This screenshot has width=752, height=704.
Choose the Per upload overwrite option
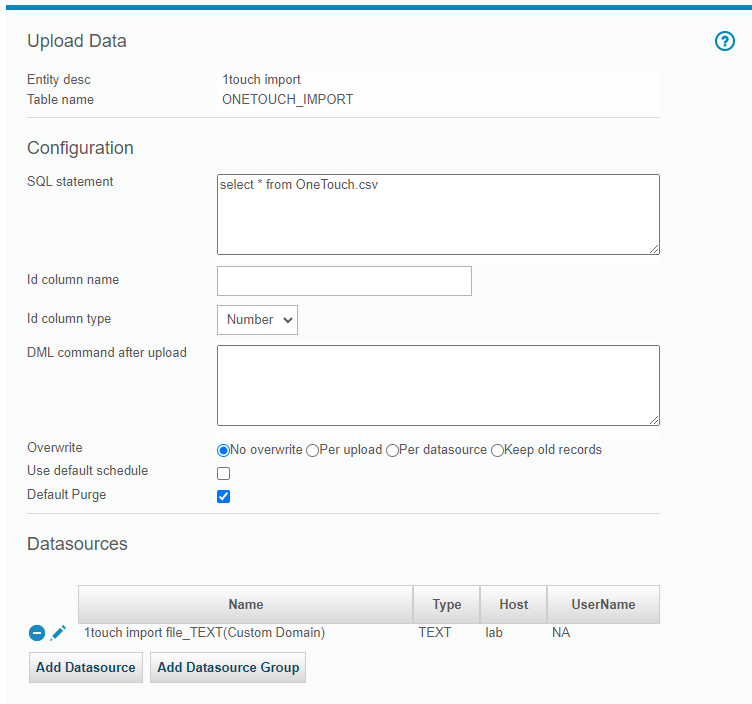[x=313, y=451]
